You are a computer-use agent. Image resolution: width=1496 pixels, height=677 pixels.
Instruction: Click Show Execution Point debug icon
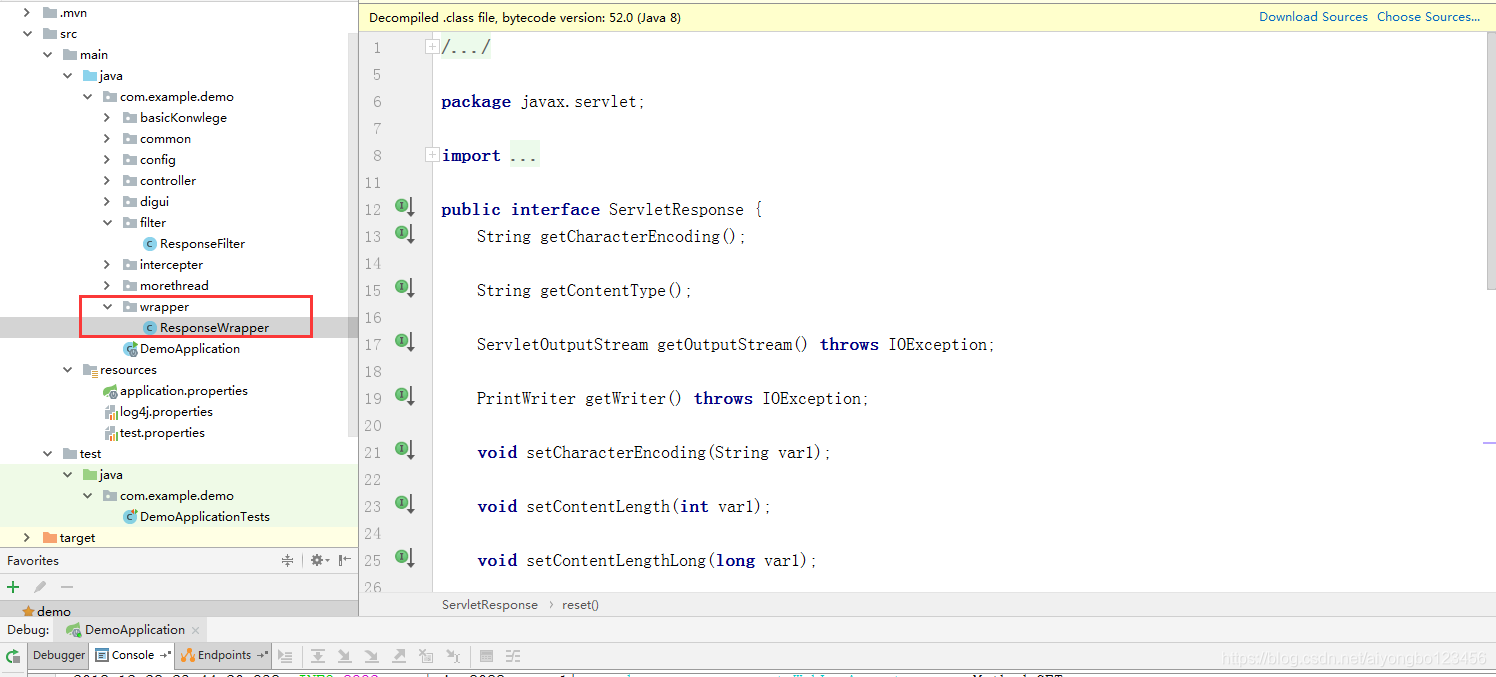click(x=286, y=656)
